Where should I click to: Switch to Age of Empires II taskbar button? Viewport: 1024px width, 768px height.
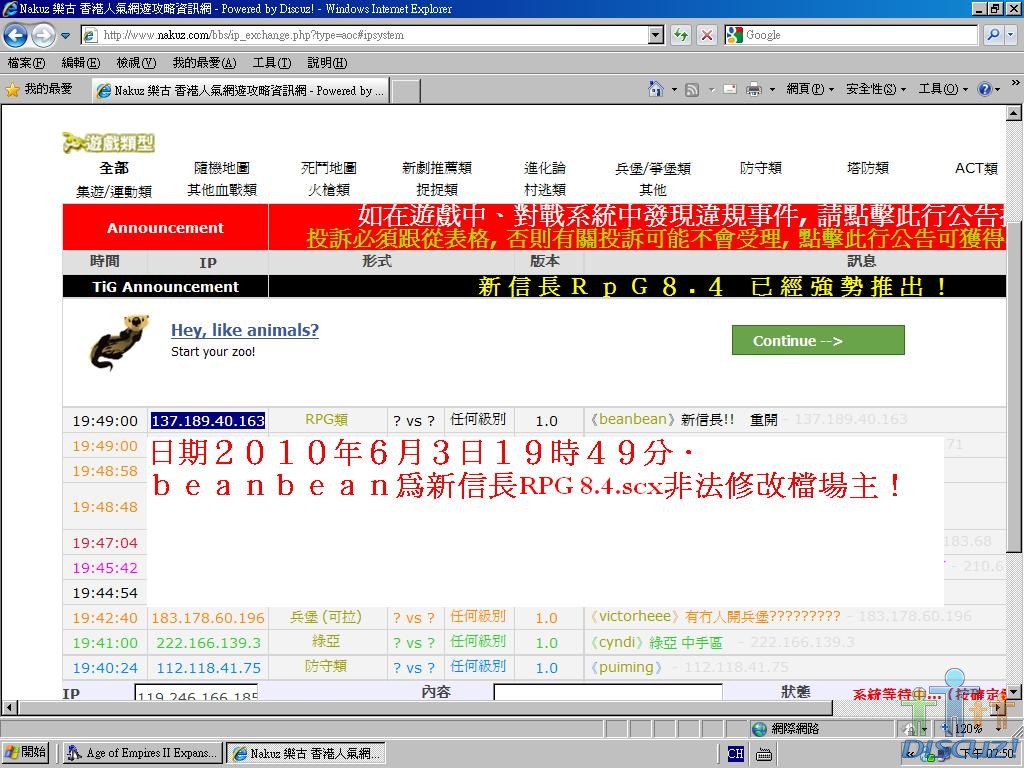coord(141,753)
